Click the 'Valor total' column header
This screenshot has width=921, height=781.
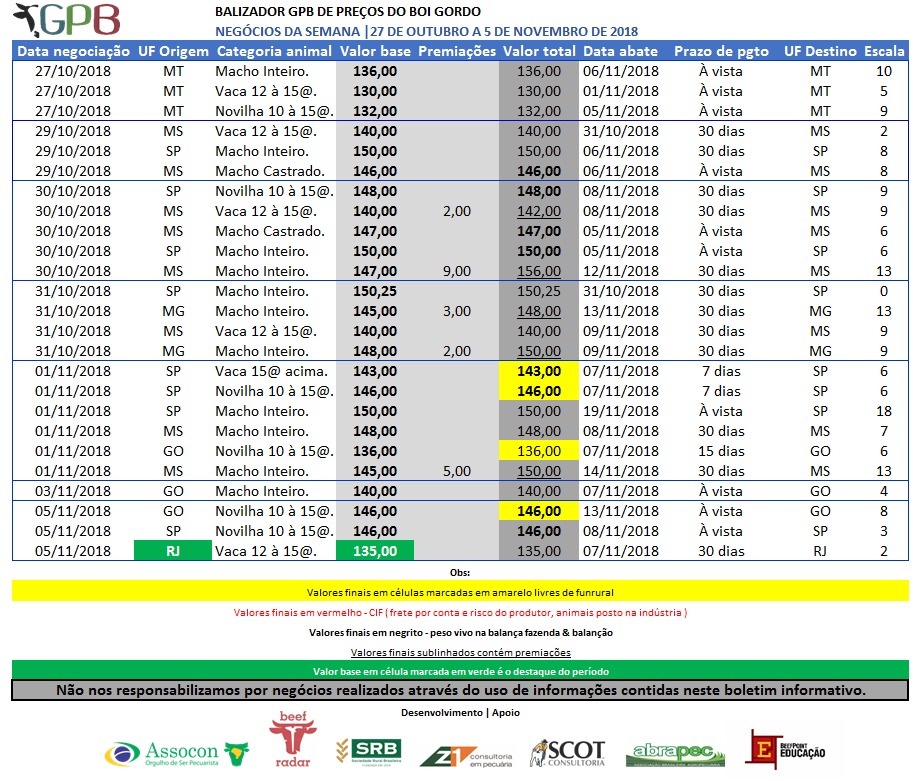click(538, 51)
